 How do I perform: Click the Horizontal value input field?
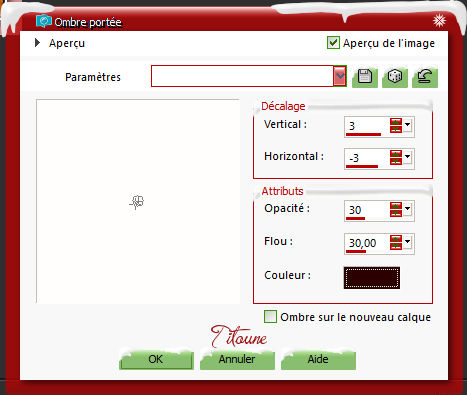click(366, 158)
